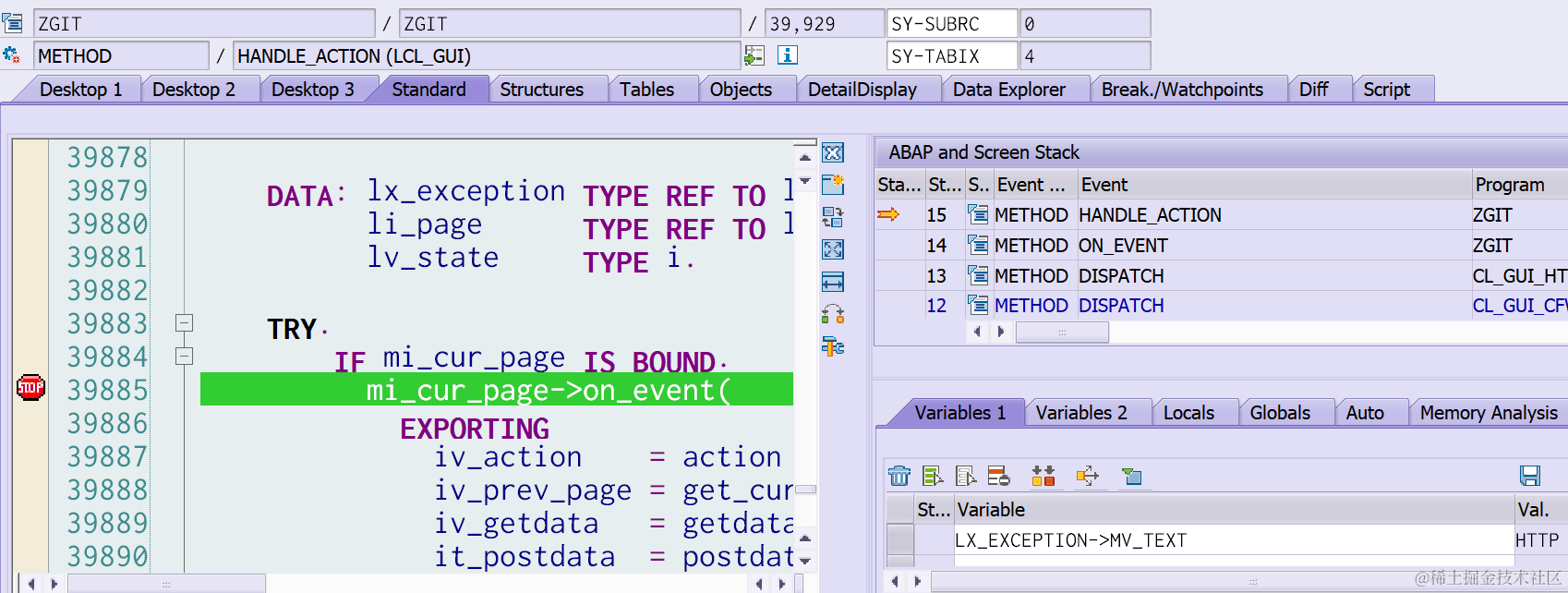1568x593 pixels.
Task: Open the DetailDisplay tab
Action: [x=862, y=90]
